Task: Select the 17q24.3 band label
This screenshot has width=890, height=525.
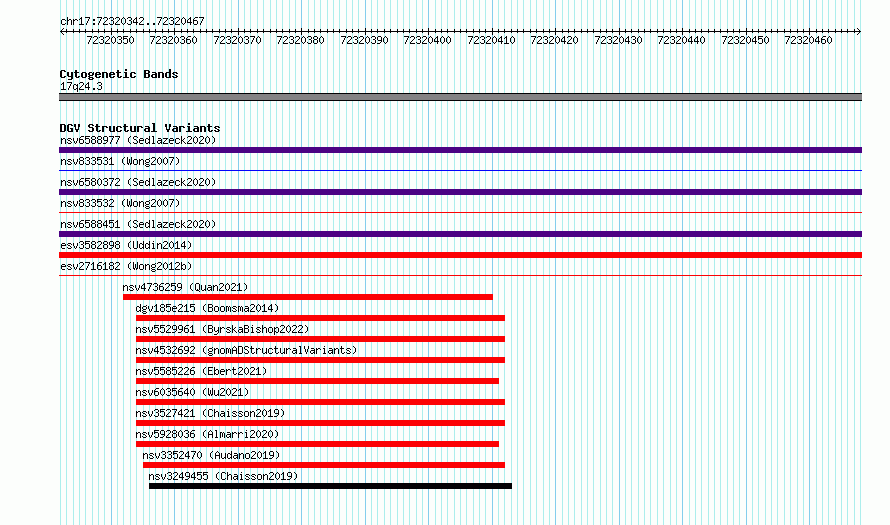Action: (x=81, y=86)
